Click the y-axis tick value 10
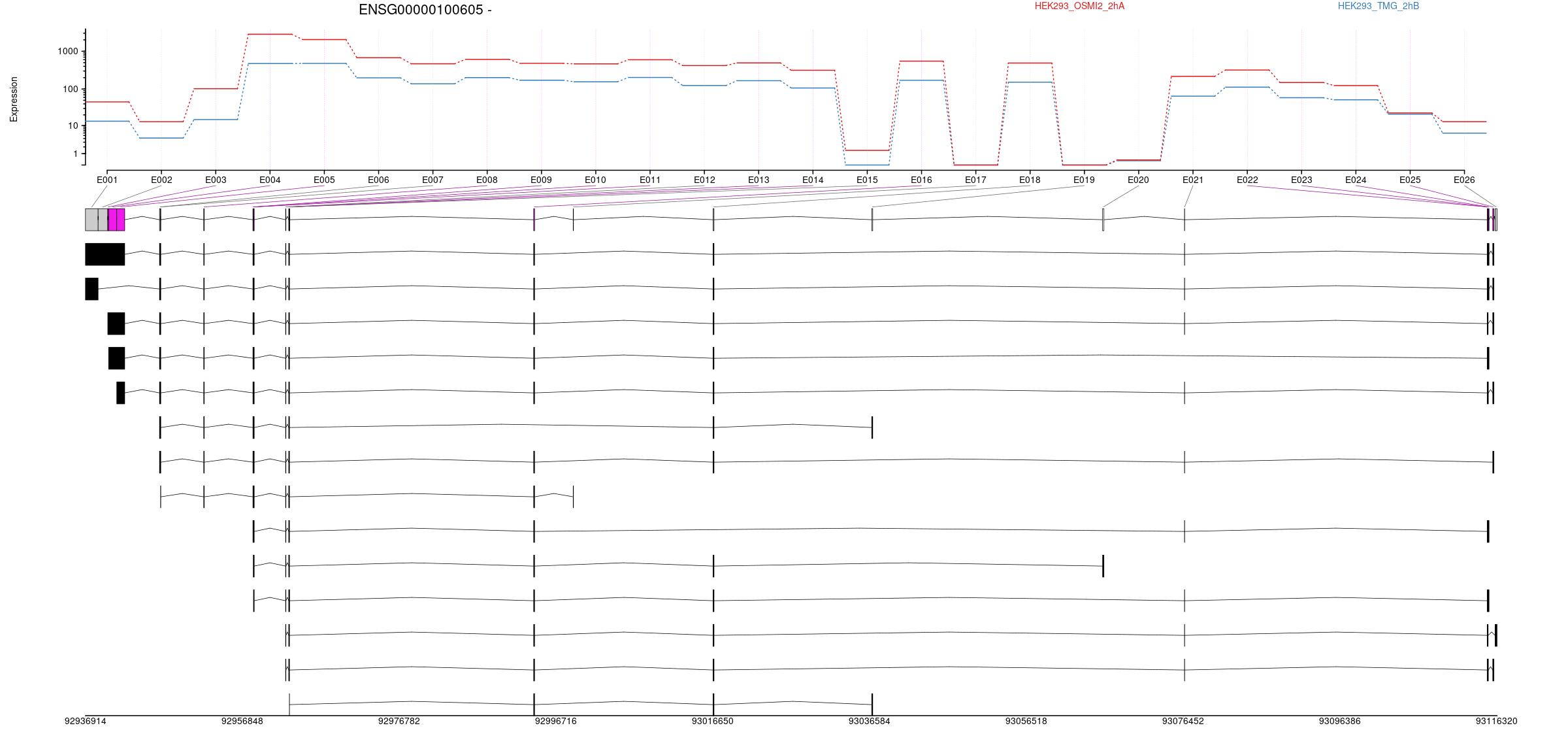 coord(74,125)
